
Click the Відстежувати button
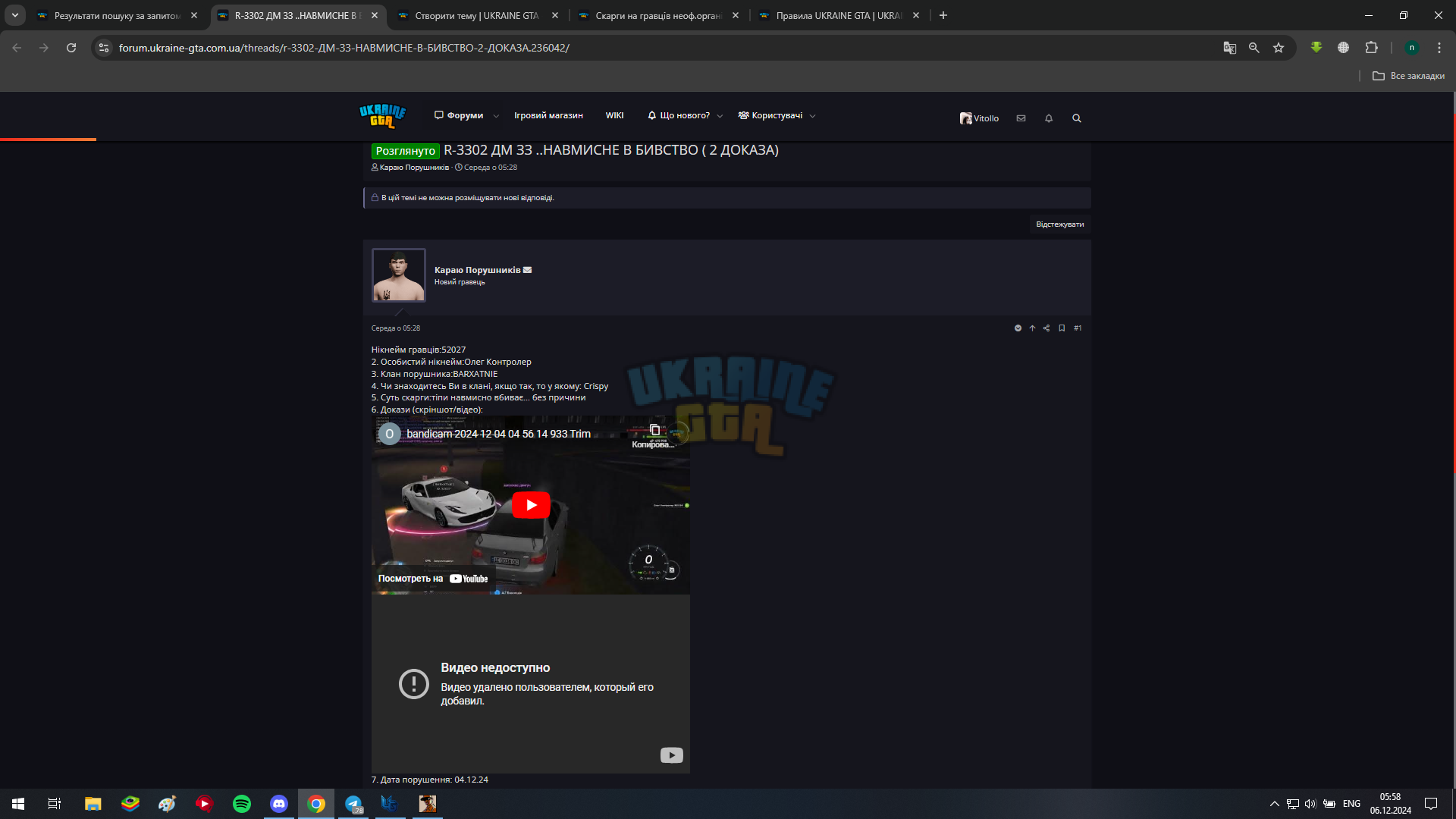[x=1059, y=224]
